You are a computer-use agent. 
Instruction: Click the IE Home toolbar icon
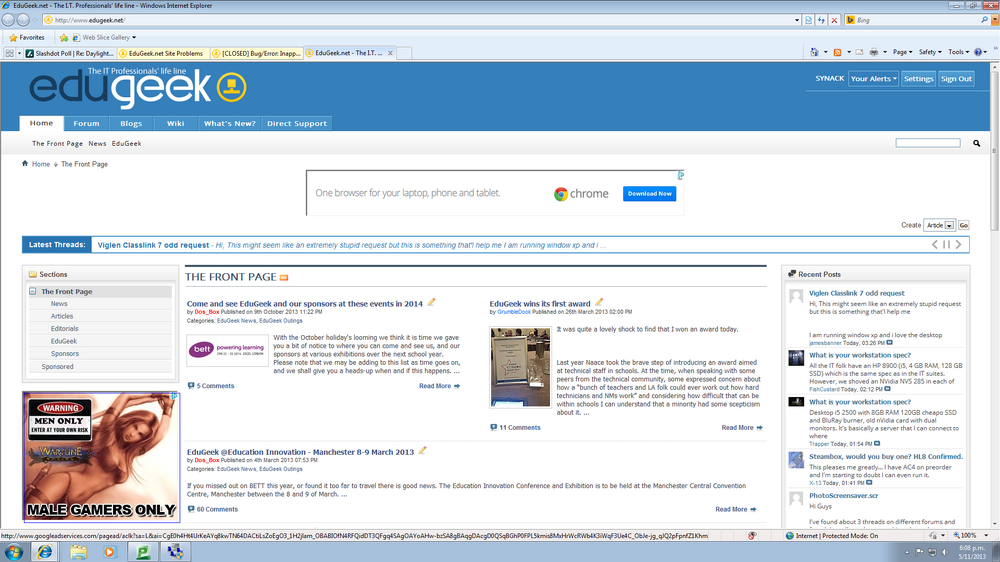click(814, 52)
